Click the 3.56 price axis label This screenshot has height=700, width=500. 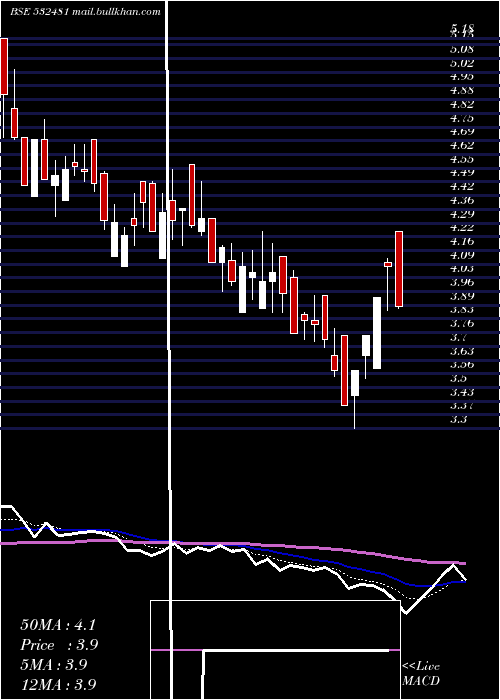(x=462, y=365)
